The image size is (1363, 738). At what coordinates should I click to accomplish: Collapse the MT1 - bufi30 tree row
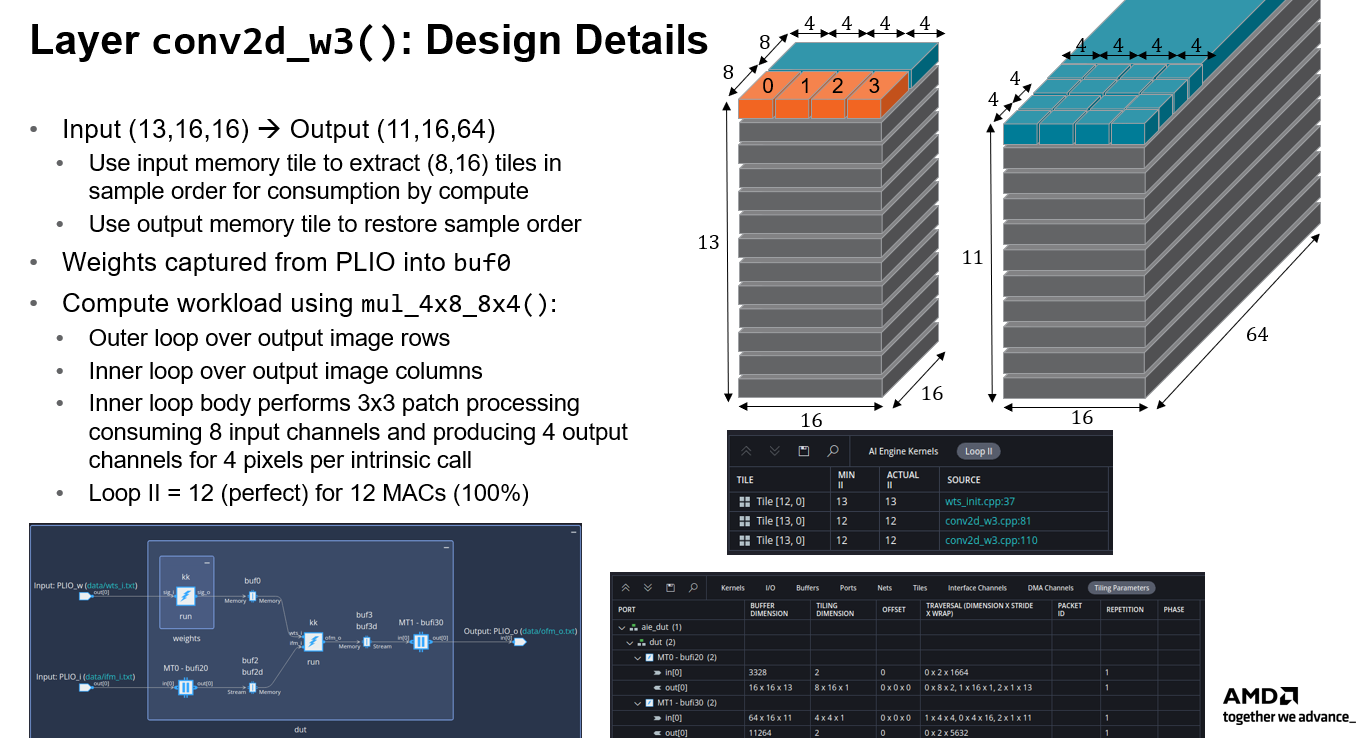(x=637, y=702)
